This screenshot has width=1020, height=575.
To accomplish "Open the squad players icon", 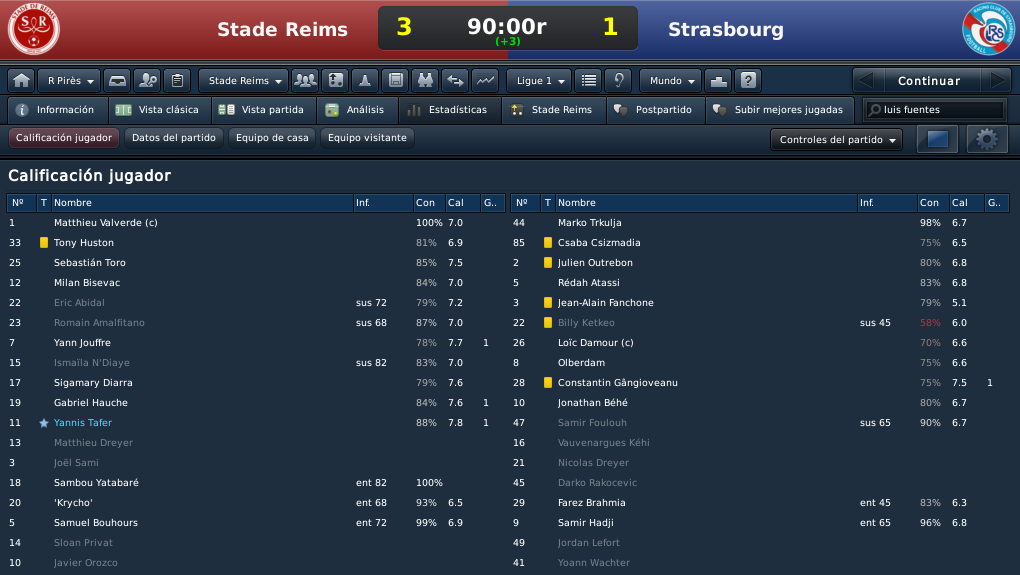I will [x=305, y=81].
